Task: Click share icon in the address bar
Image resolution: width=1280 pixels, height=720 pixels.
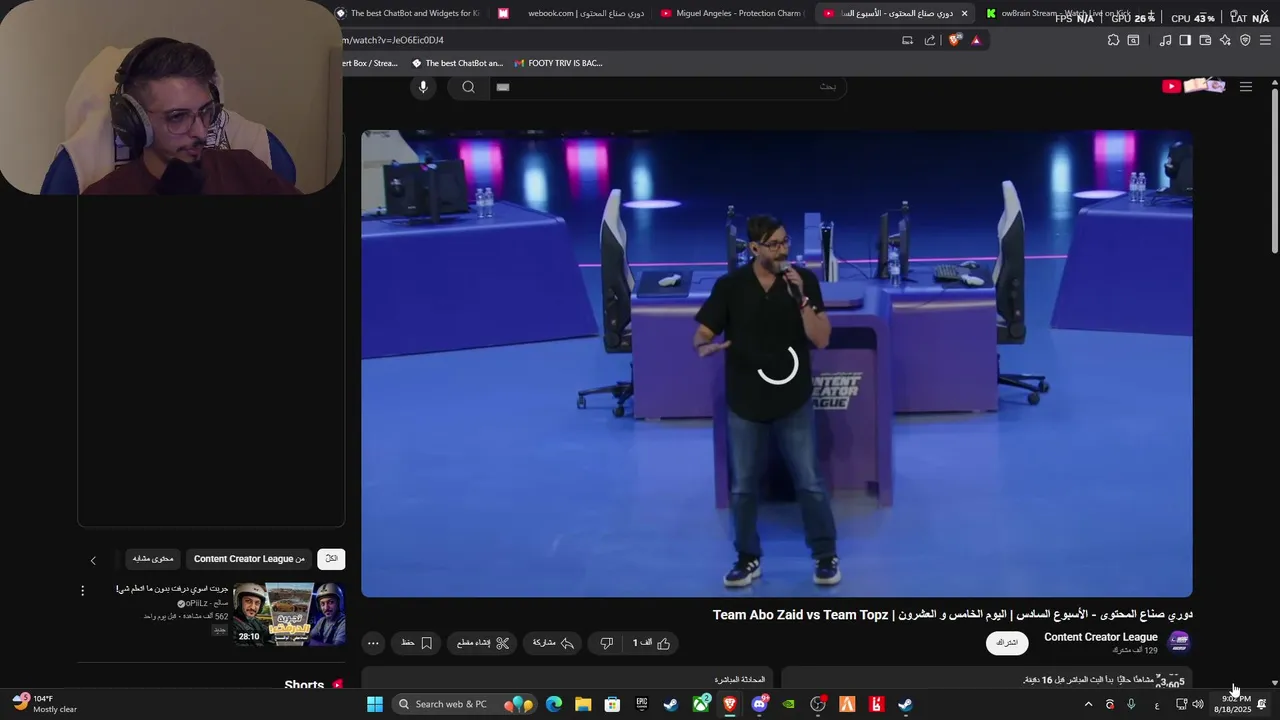Action: 930,40
